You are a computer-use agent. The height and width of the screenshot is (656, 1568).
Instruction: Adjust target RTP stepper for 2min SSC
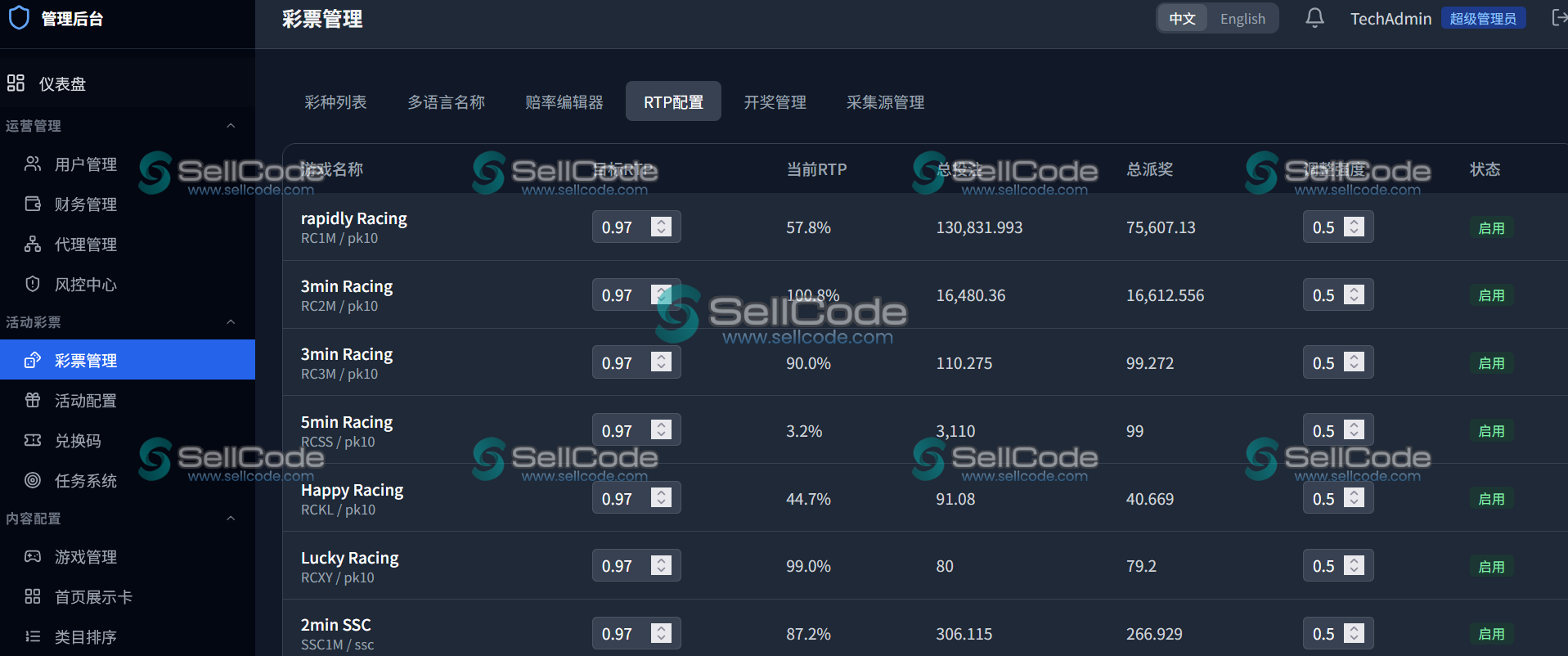[x=662, y=633]
